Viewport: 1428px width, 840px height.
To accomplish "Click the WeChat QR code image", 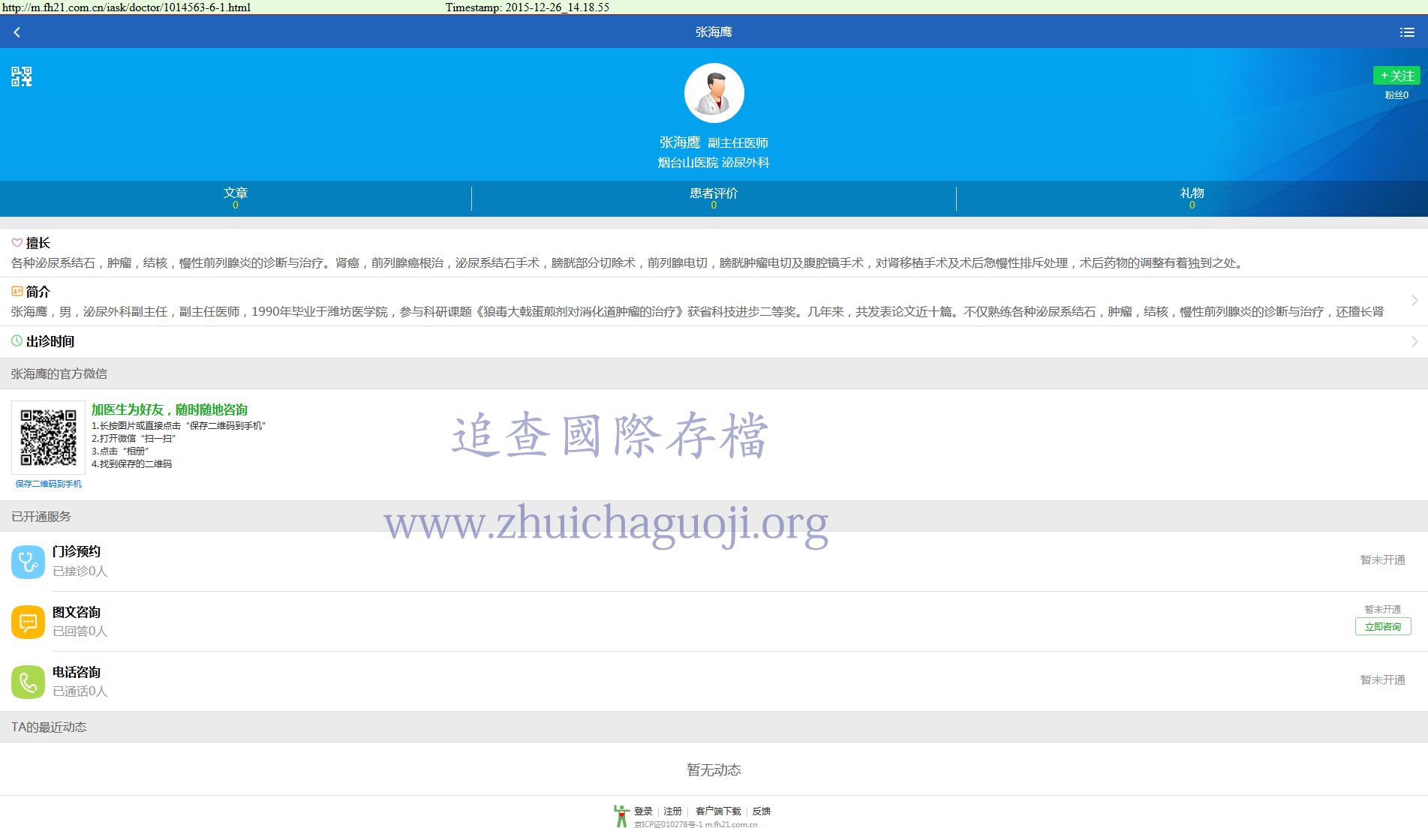I will pos(49,437).
